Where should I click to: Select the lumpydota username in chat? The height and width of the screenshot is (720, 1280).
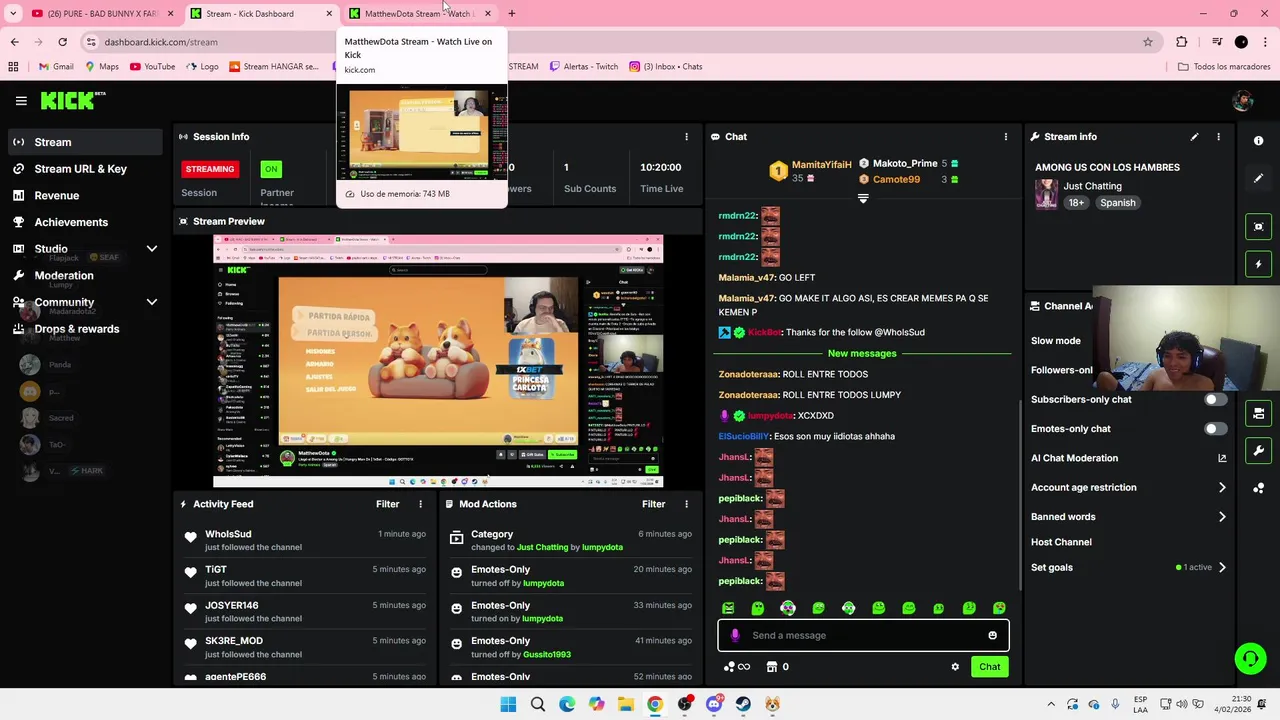770,416
